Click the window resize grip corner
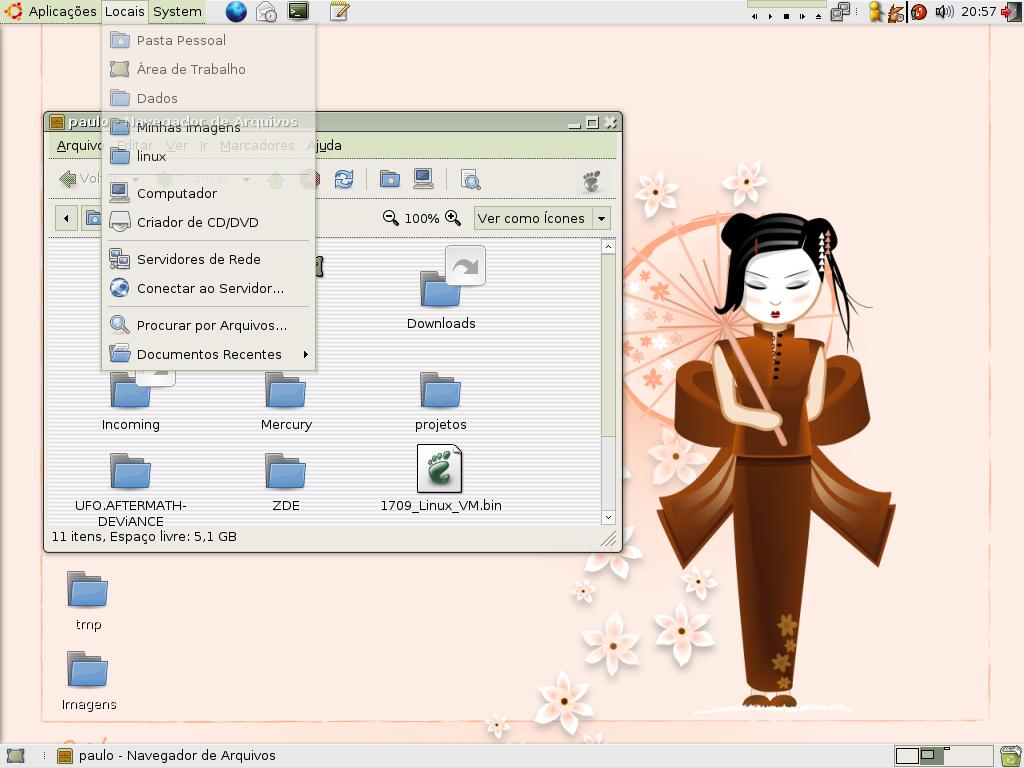Viewport: 1024px width, 768px height. (x=609, y=538)
